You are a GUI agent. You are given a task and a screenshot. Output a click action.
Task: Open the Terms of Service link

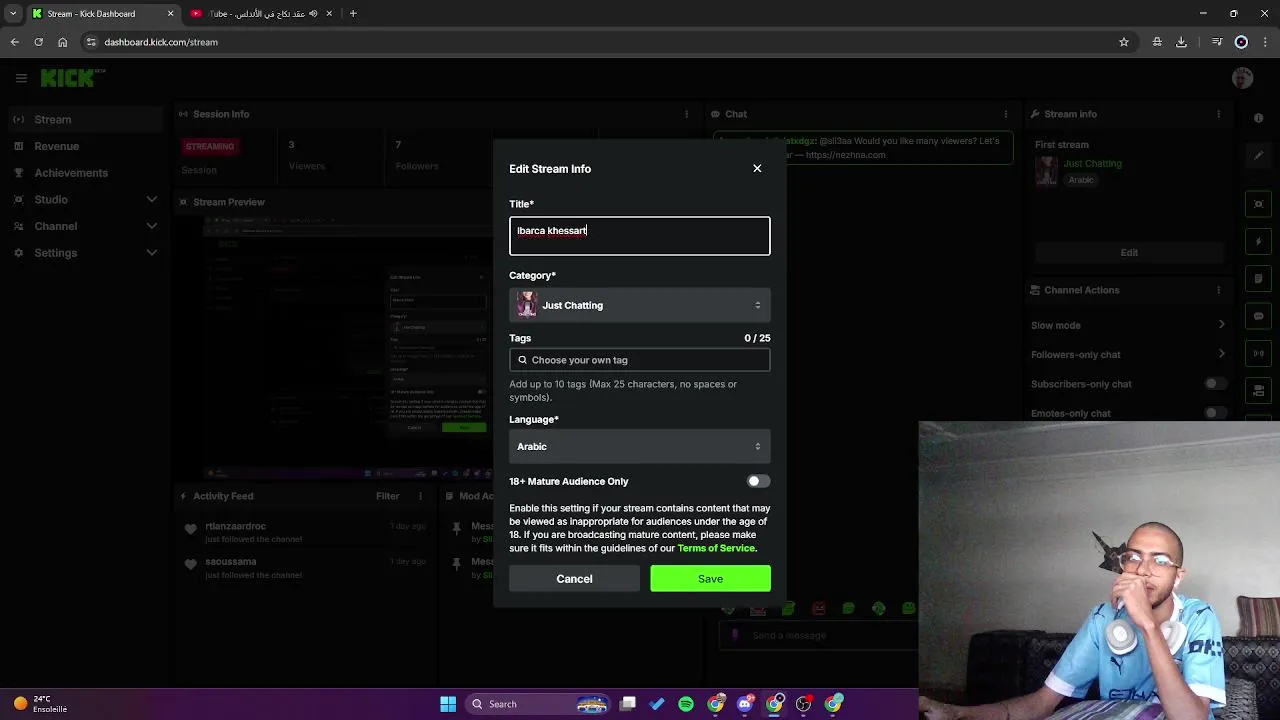click(x=716, y=548)
